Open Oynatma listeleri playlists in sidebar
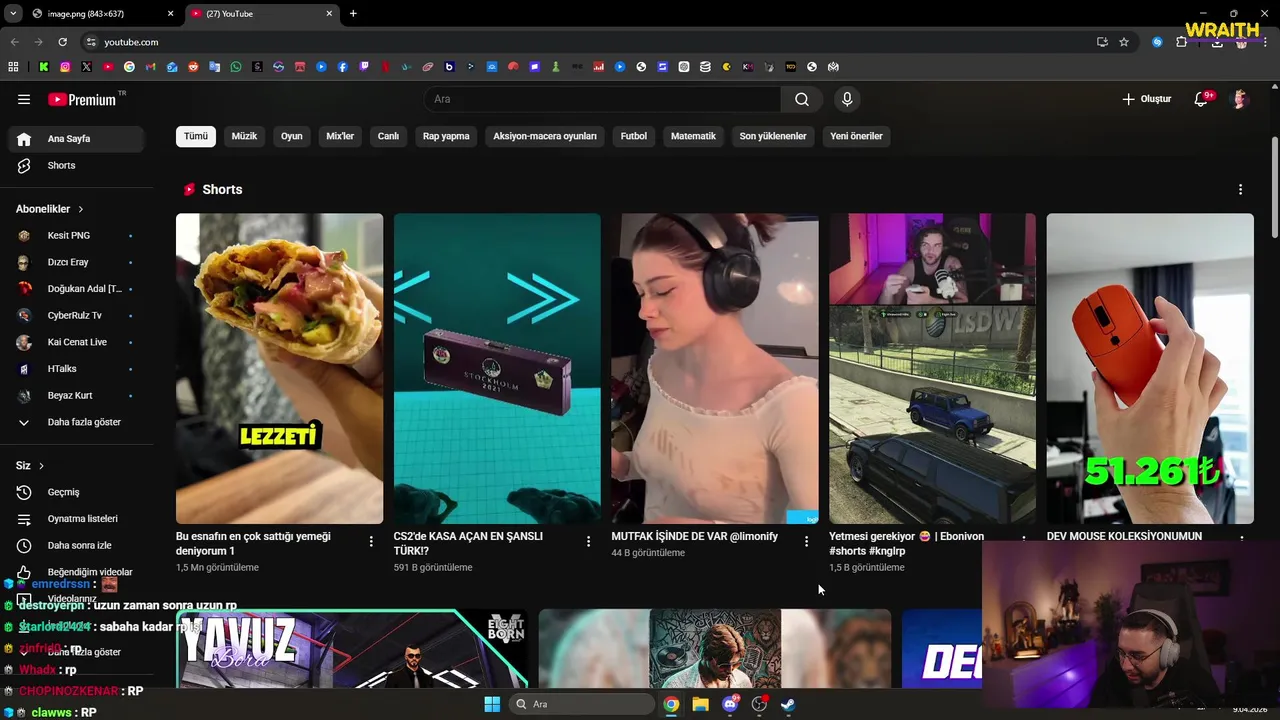This screenshot has width=1280, height=720. coord(76,519)
